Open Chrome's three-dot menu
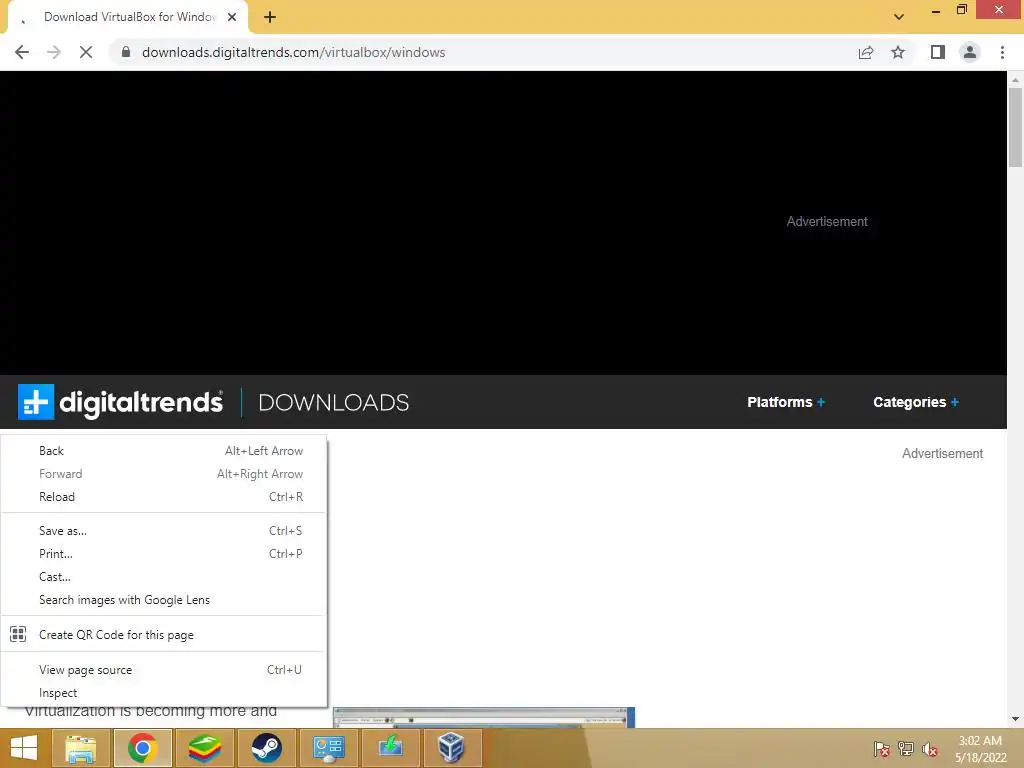Viewport: 1024px width, 768px height. (x=1002, y=52)
